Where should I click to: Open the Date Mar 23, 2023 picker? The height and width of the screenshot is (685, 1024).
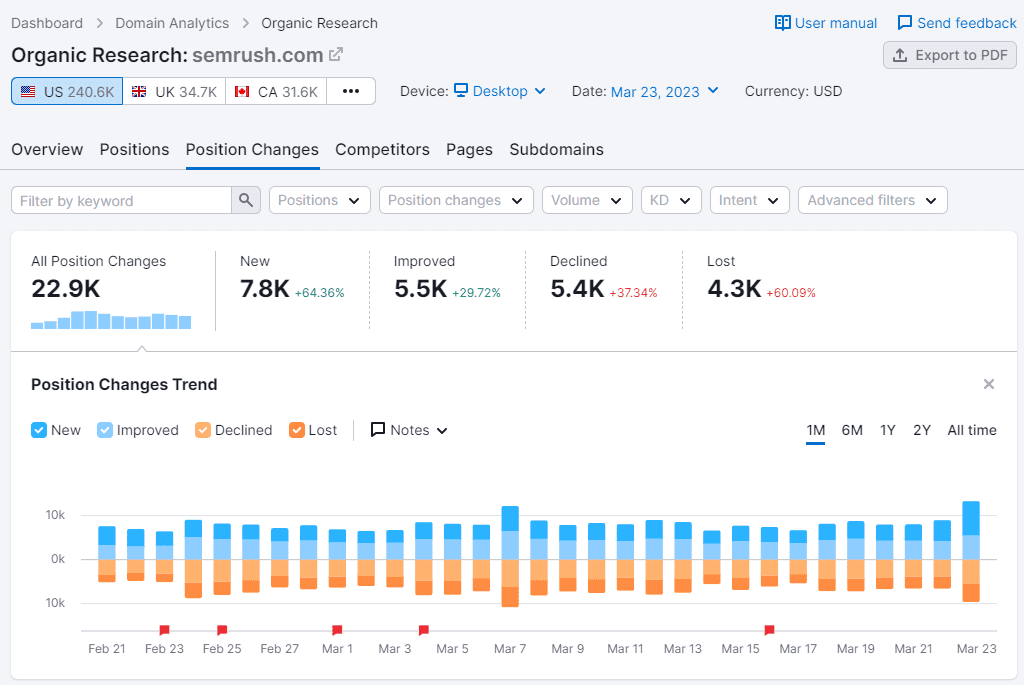tap(665, 91)
